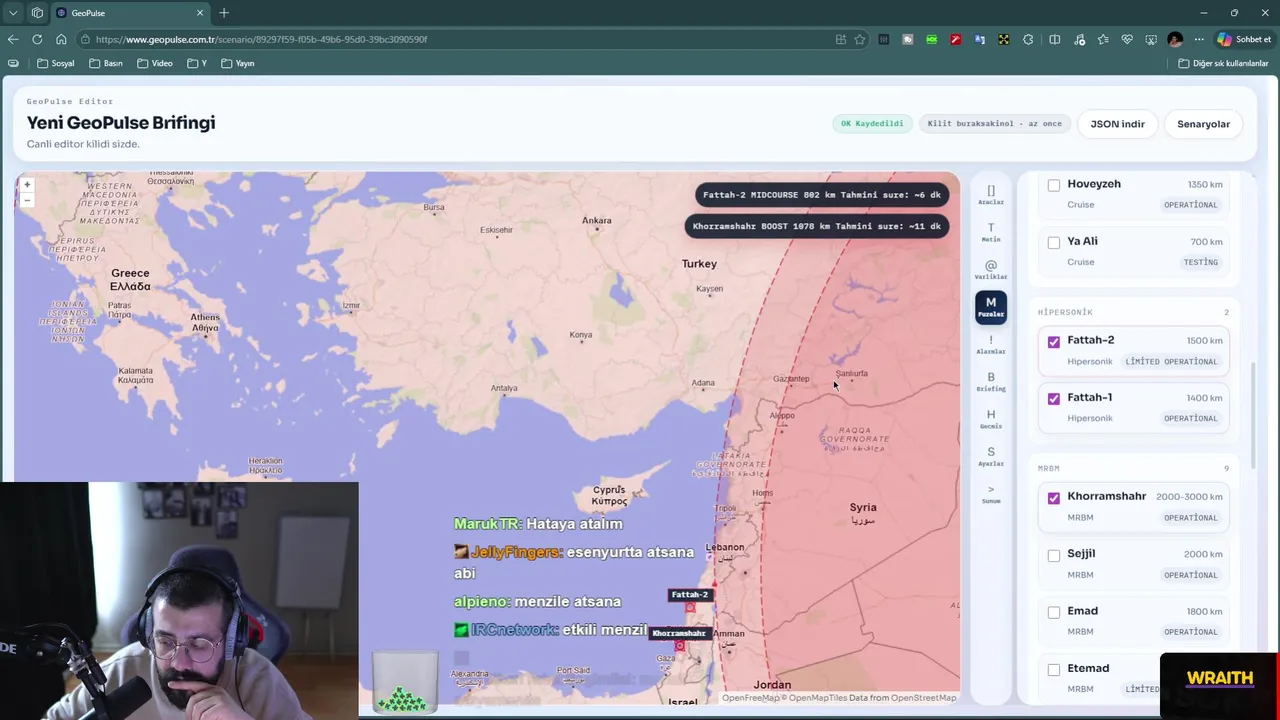The width and height of the screenshot is (1280, 720).
Task: Open the Ayarlar settings panel
Action: [991, 456]
